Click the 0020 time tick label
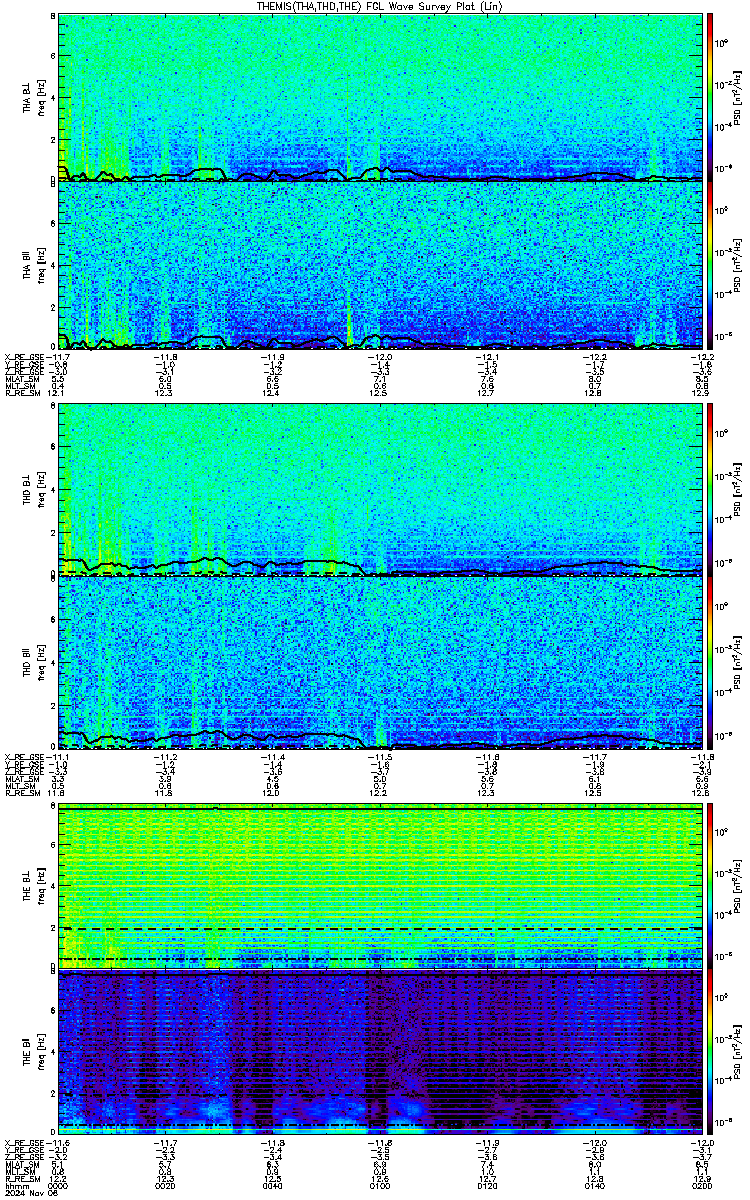 [x=167, y=1185]
